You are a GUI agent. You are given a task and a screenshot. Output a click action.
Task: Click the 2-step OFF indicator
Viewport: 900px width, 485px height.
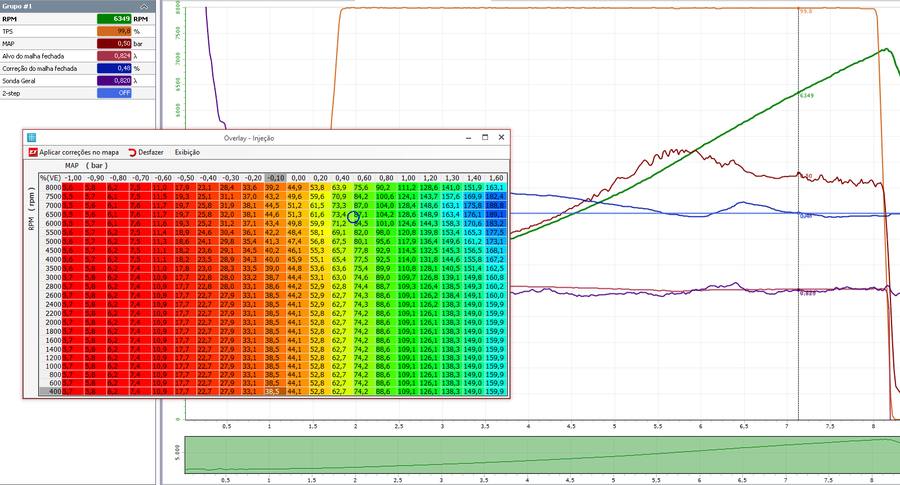coord(114,93)
